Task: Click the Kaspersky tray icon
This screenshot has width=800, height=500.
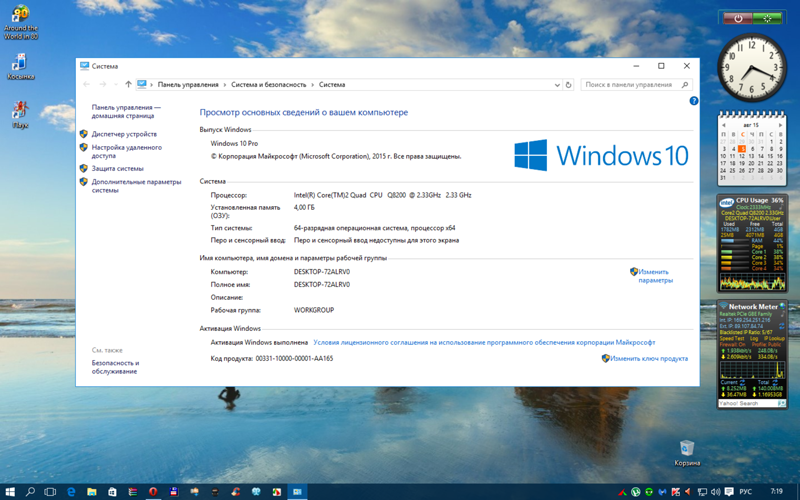Action: pyautogui.click(x=676, y=492)
